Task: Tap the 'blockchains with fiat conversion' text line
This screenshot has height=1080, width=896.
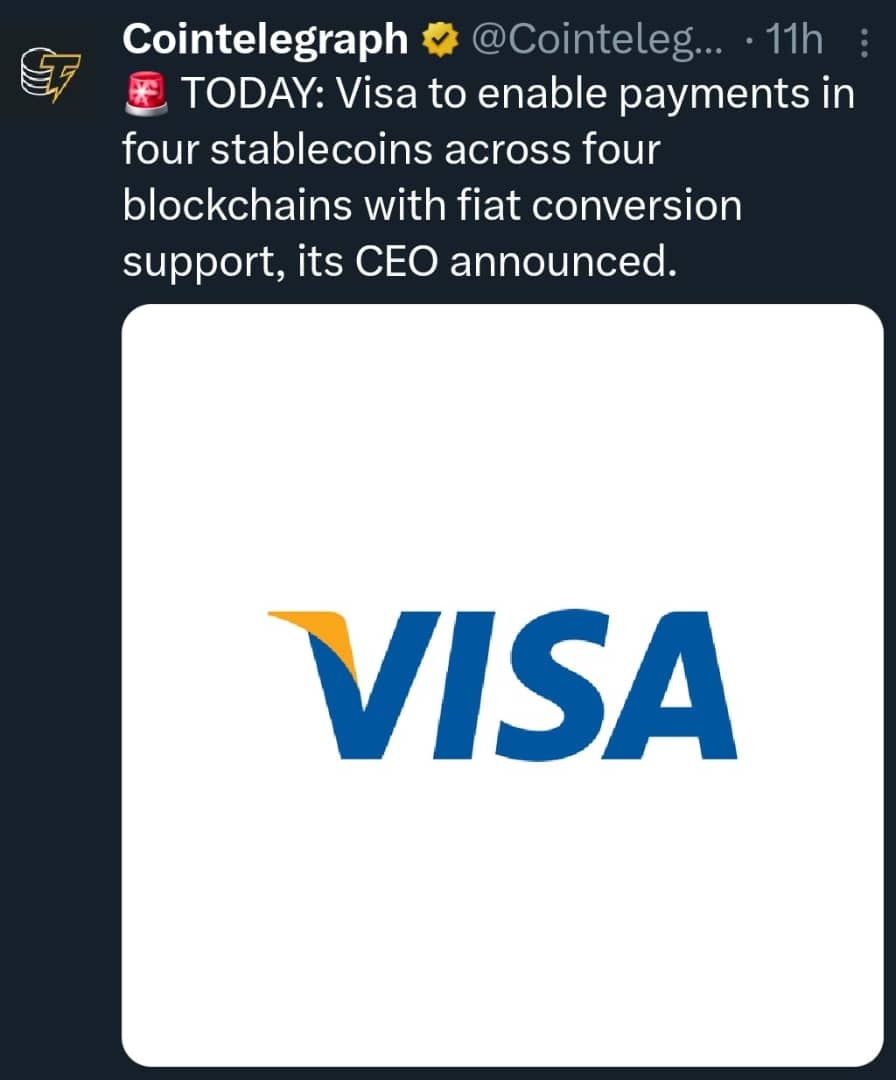Action: click(432, 206)
